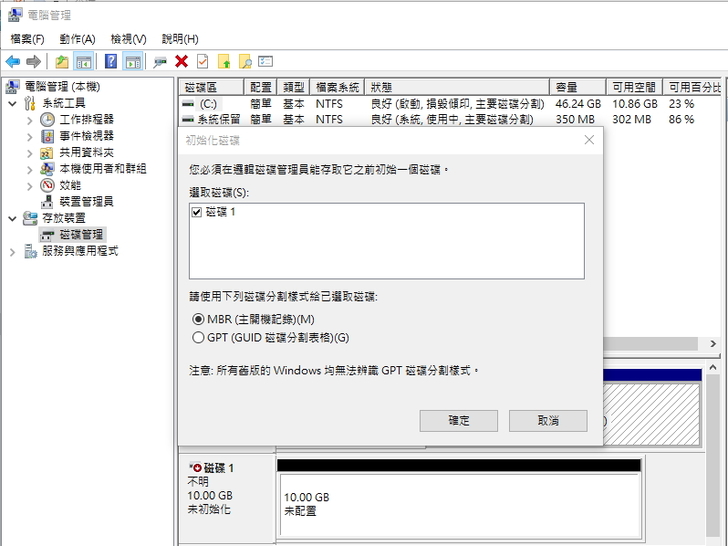Sort by the 類型 column header
The height and width of the screenshot is (546, 728).
tap(293, 87)
